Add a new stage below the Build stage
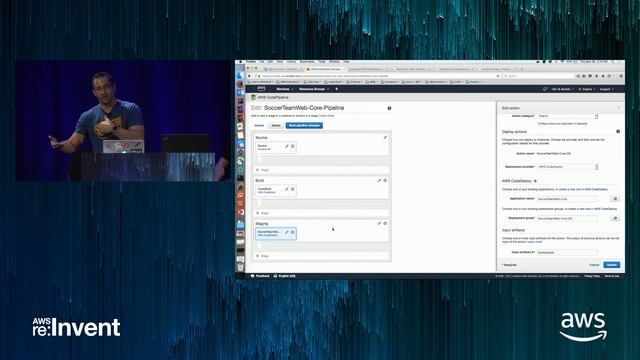640x360 pixels. pyautogui.click(x=322, y=213)
